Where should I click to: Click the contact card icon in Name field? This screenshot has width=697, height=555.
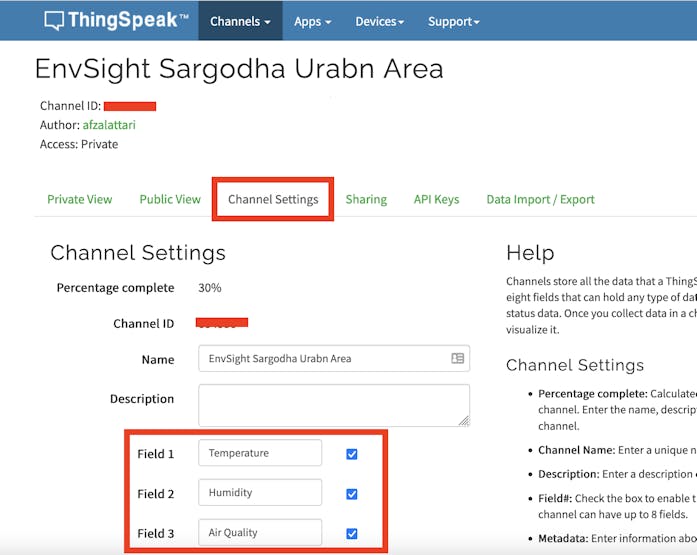[457, 358]
